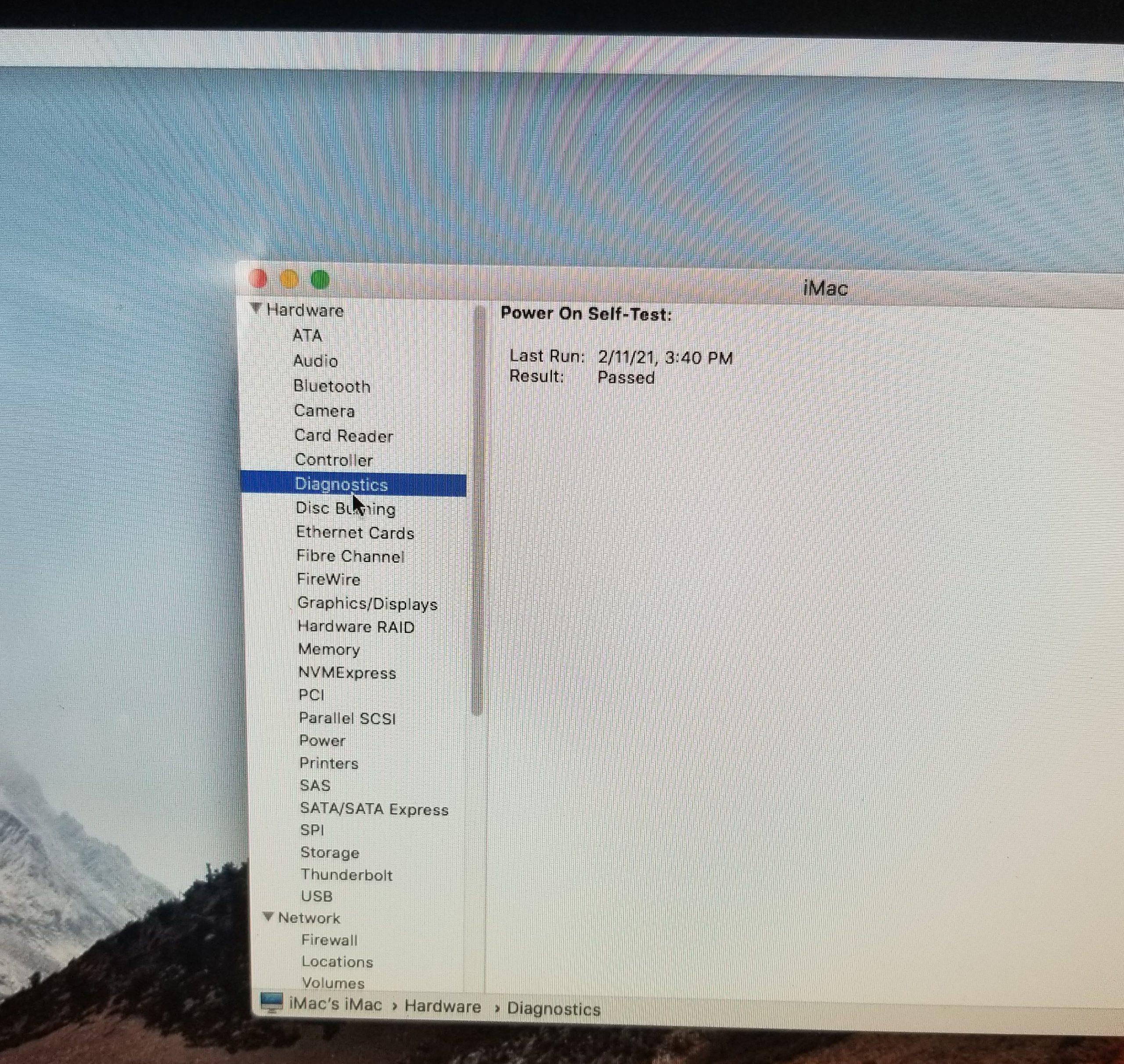Open the Memory hardware entry
This screenshot has height=1064, width=1124.
tap(329, 649)
